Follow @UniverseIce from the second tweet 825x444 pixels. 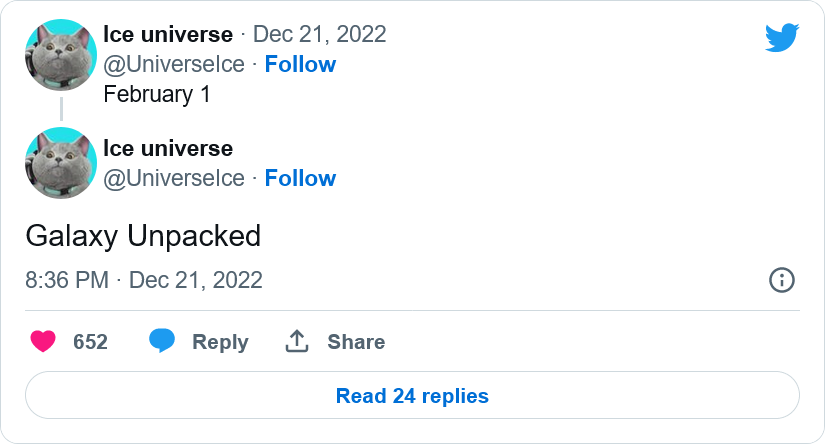tap(300, 178)
